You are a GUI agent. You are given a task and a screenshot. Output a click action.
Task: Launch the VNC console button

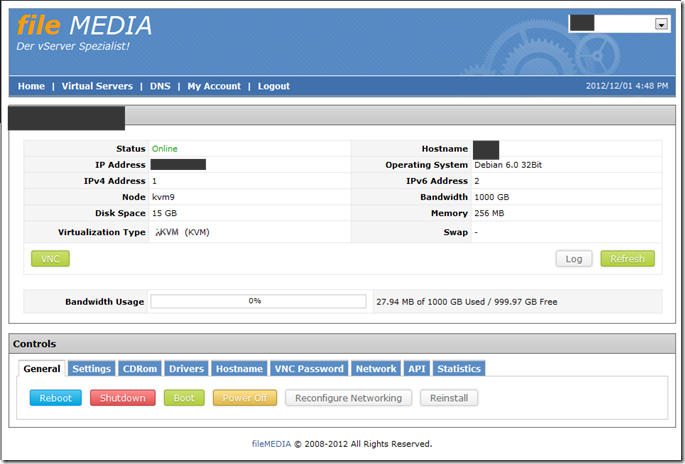coord(50,259)
